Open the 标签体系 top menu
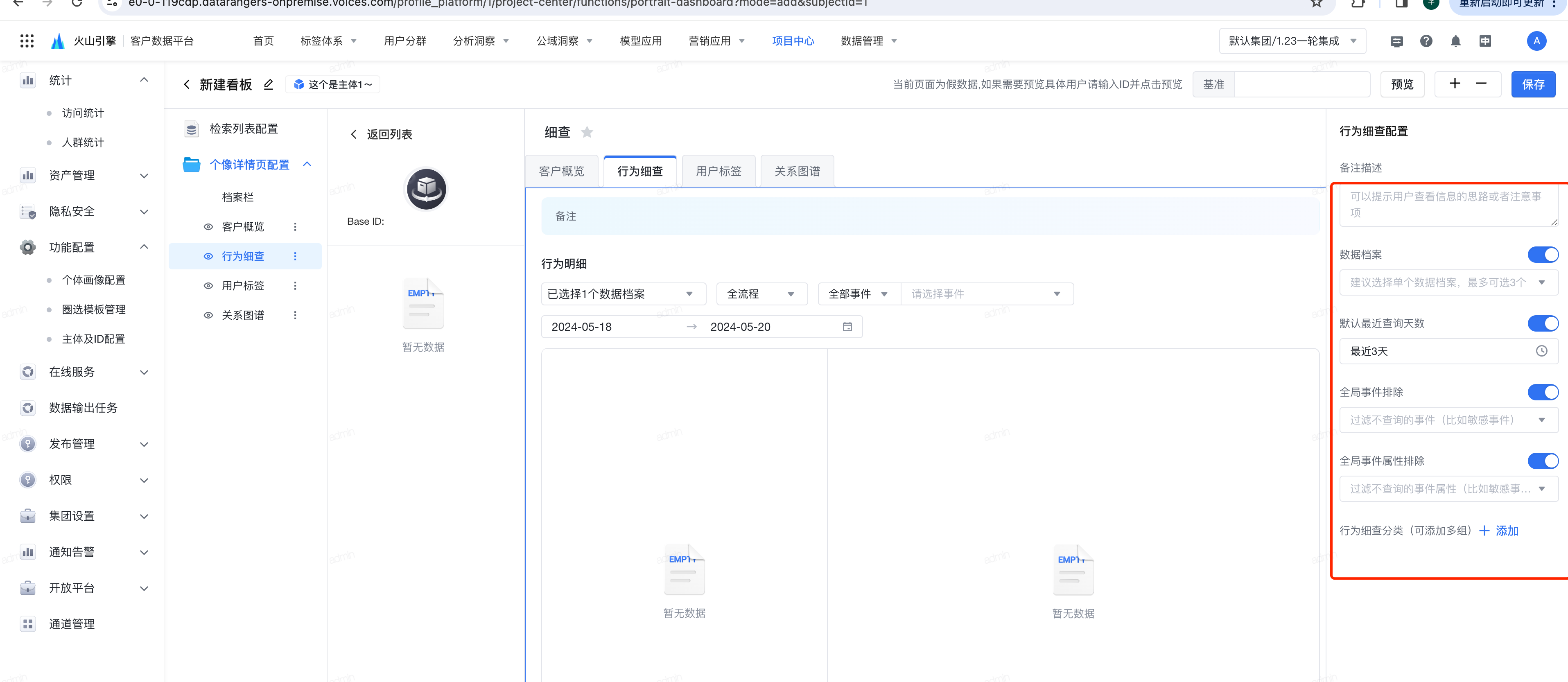Image resolution: width=1568 pixels, height=682 pixels. point(328,41)
